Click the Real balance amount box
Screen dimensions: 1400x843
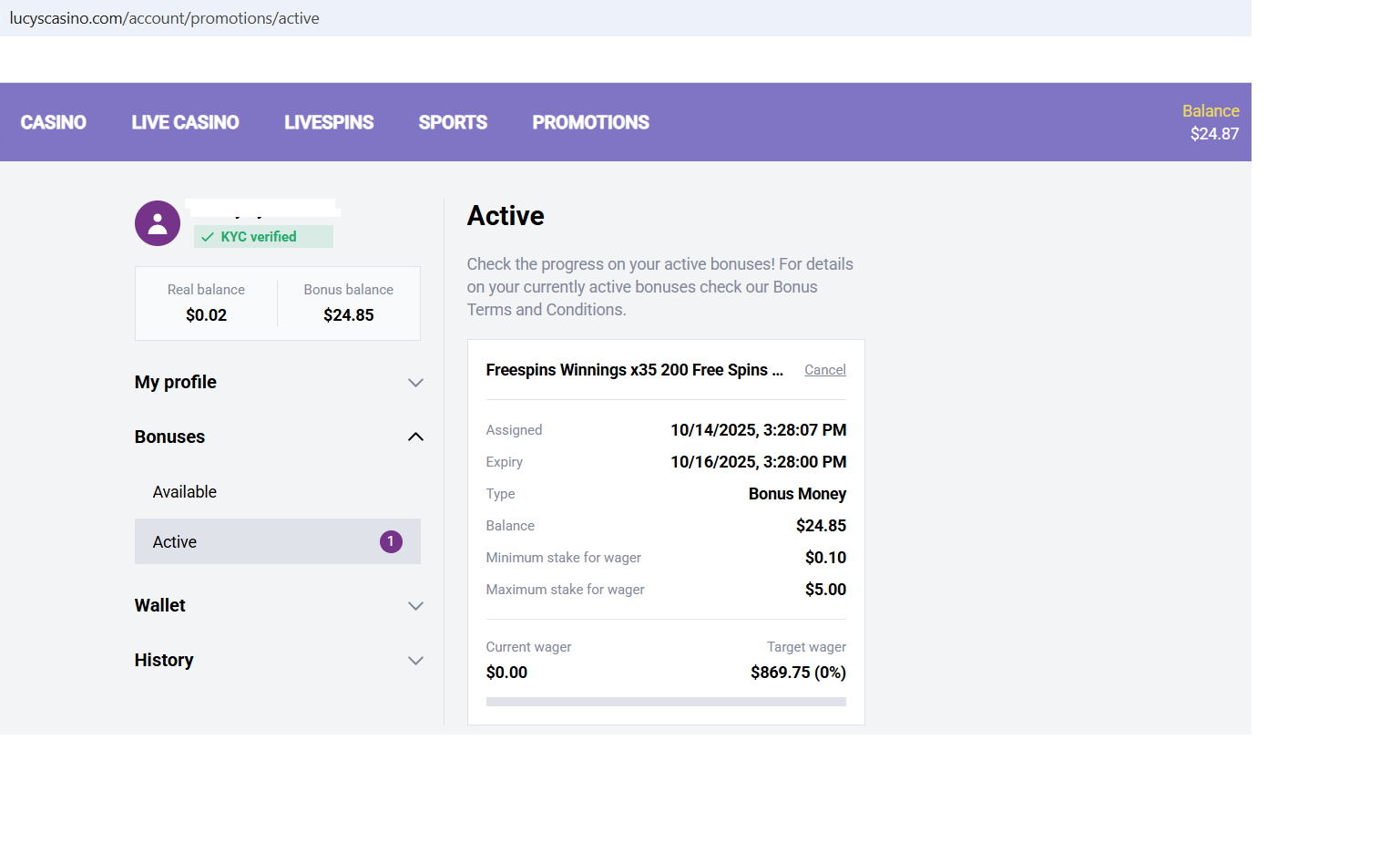(x=207, y=303)
